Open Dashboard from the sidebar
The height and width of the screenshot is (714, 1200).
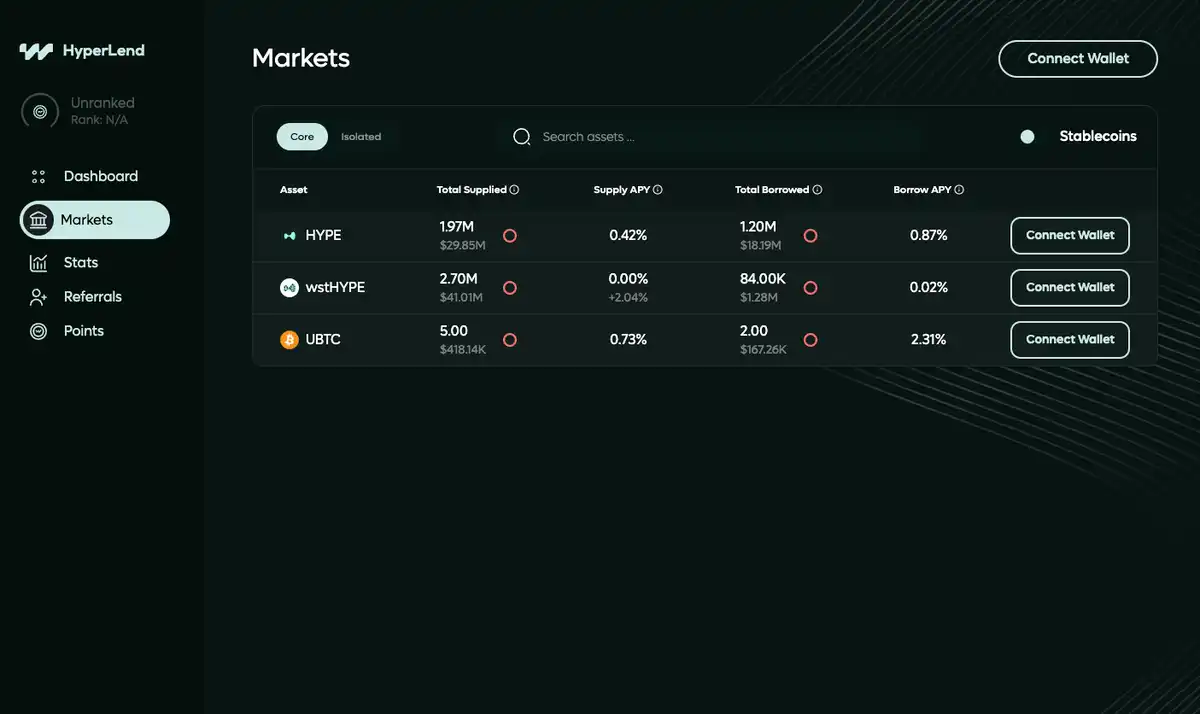100,176
